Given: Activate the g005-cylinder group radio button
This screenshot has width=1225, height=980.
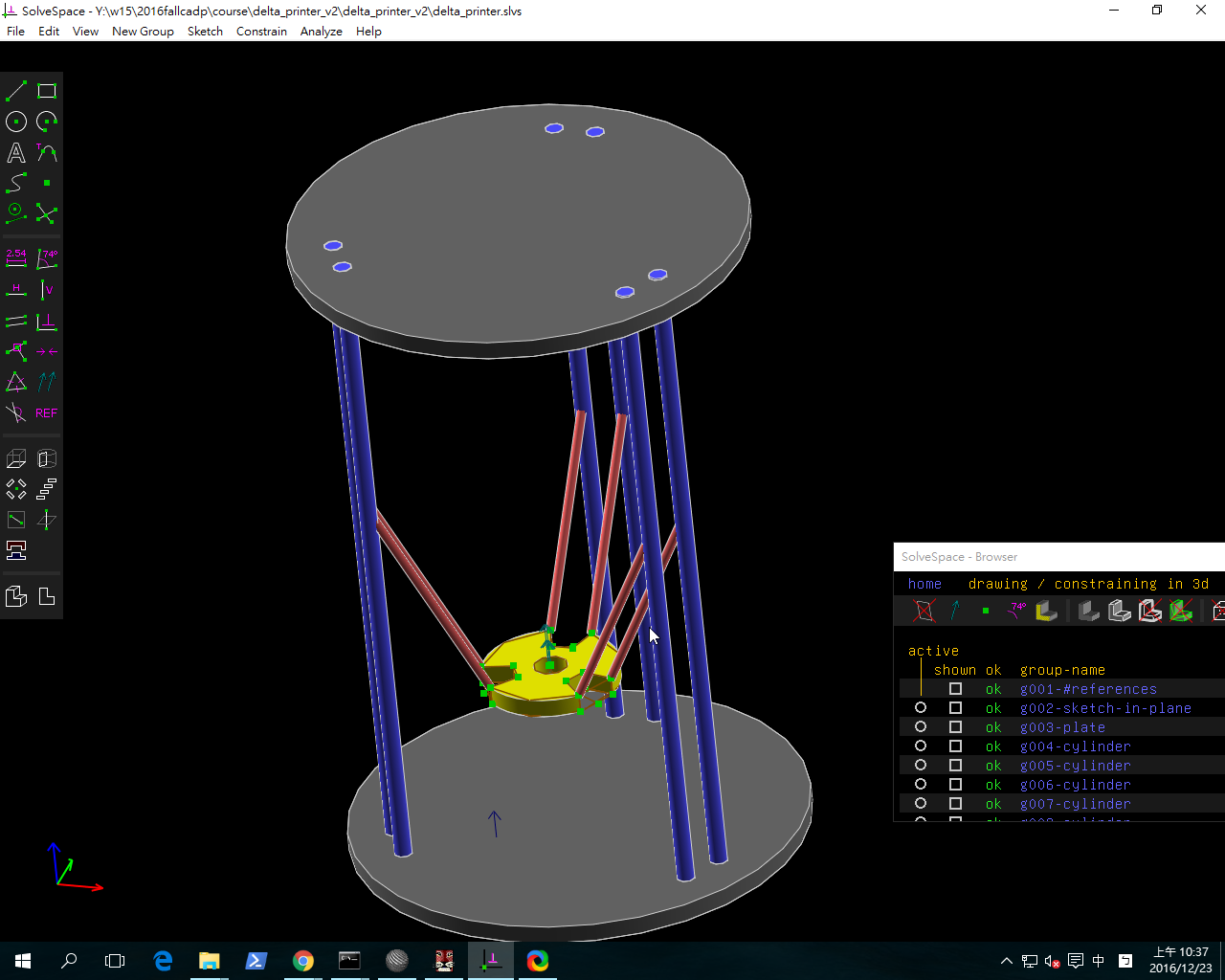Looking at the screenshot, I should point(921,766).
